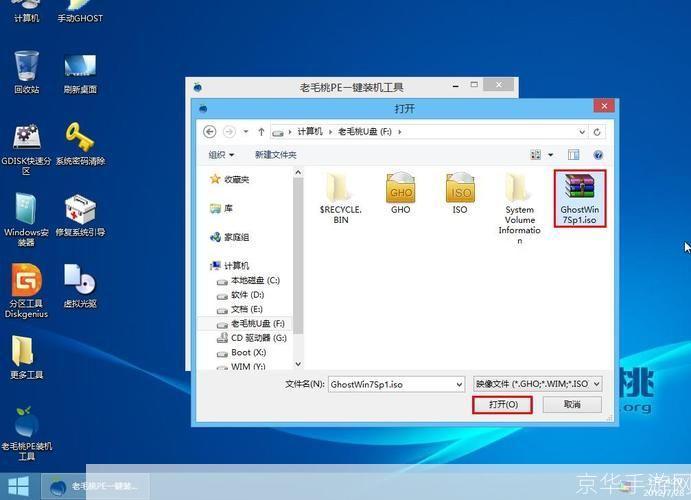Expand the path arrow after 计算机
Image resolution: width=691 pixels, height=500 pixels.
(x=331, y=132)
